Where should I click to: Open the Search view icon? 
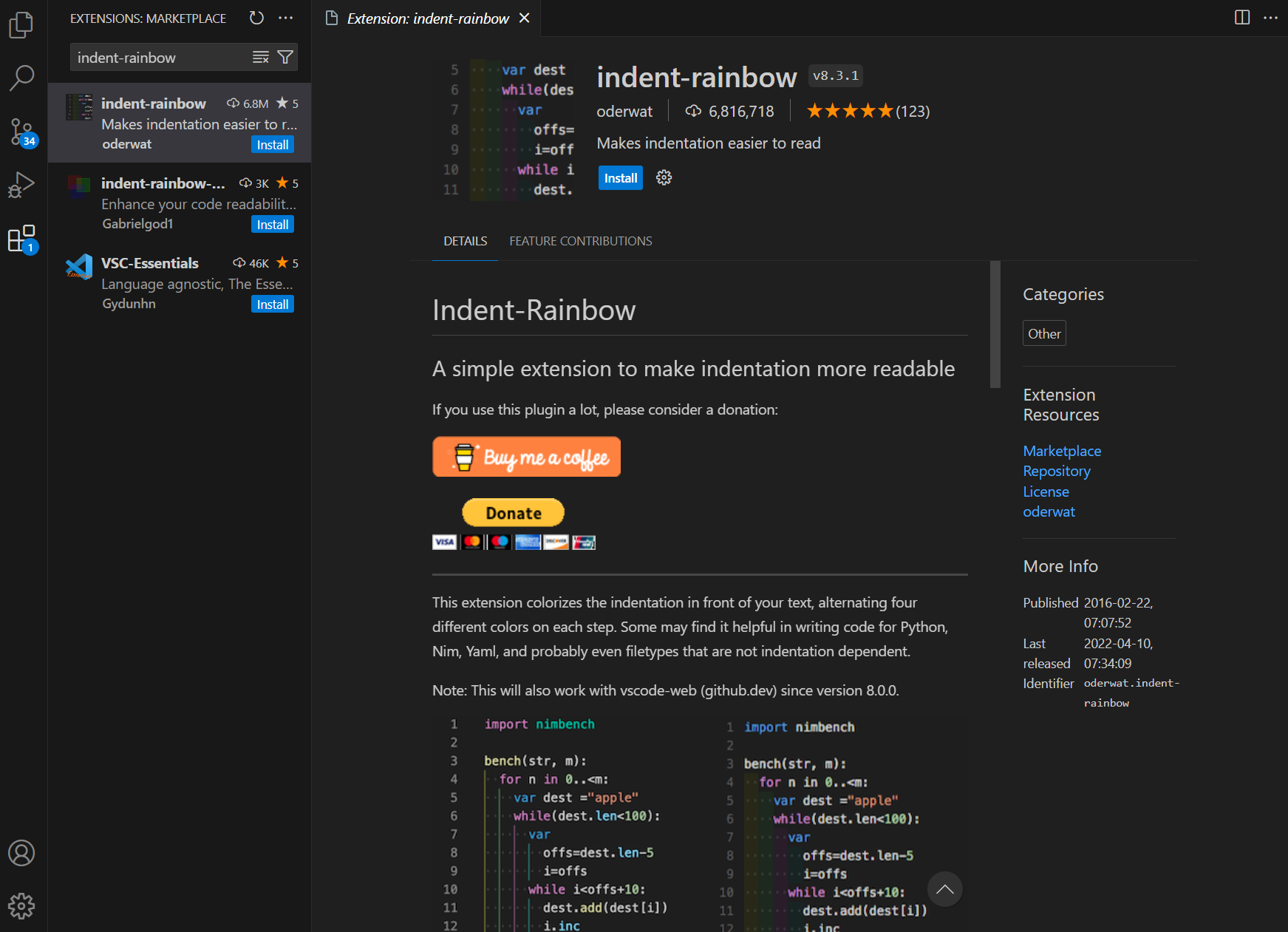click(21, 78)
